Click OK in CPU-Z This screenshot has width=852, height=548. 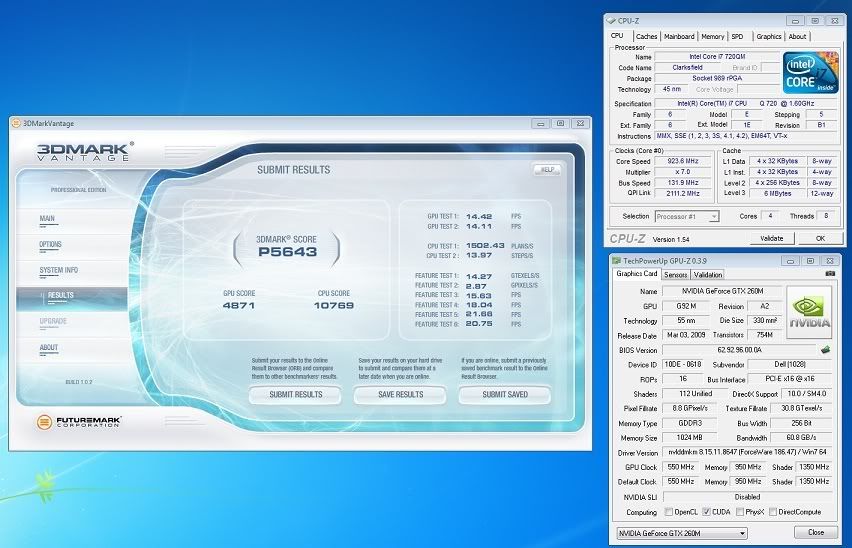click(x=820, y=238)
